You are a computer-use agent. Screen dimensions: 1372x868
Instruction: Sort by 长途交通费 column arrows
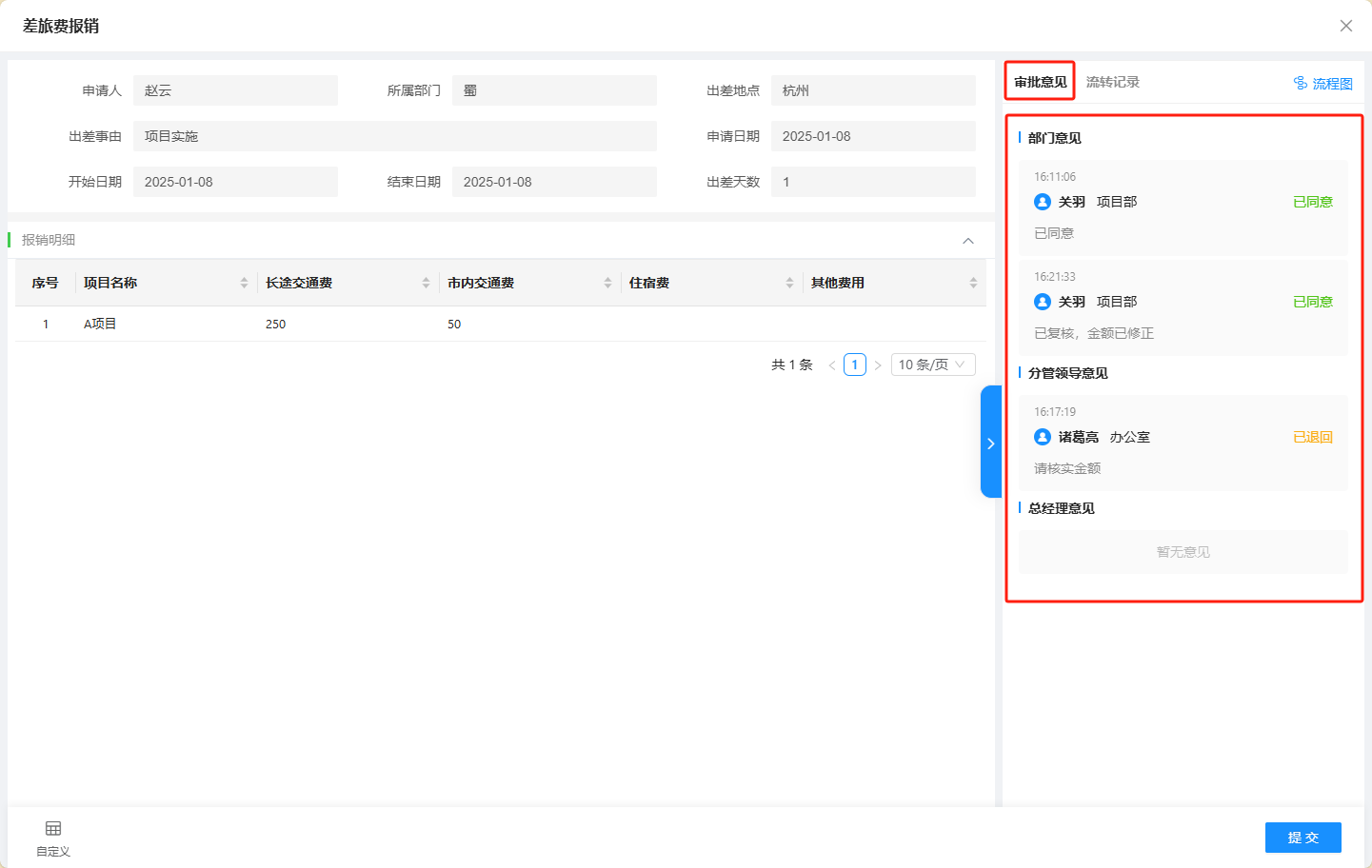pyautogui.click(x=426, y=283)
